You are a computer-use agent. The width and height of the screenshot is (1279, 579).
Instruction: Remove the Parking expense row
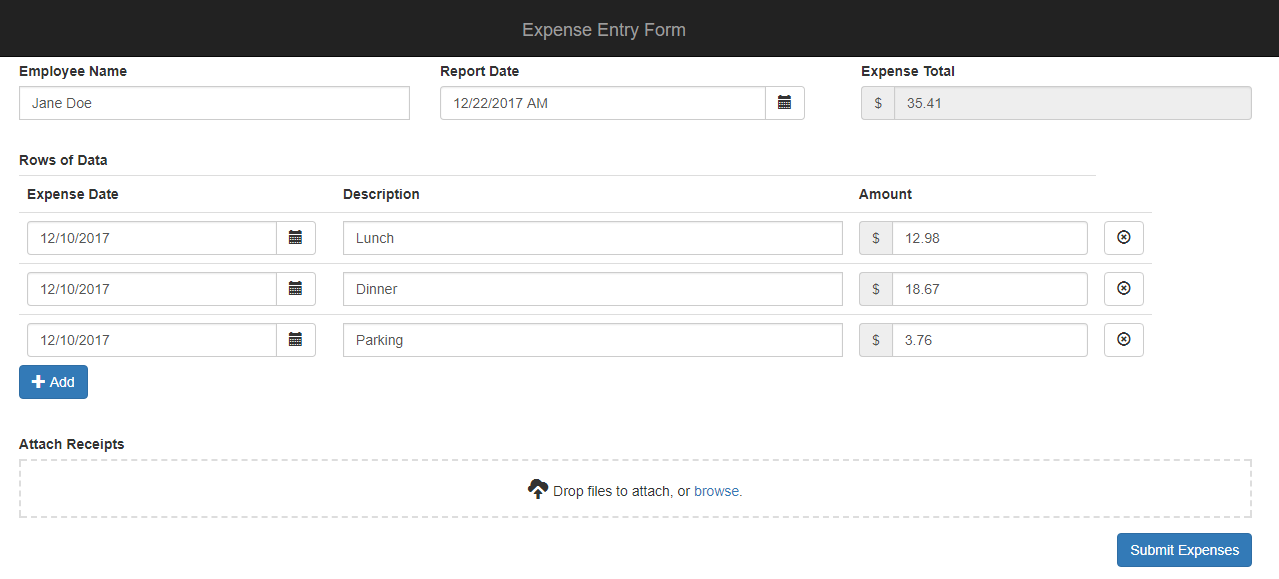pyautogui.click(x=1123, y=340)
